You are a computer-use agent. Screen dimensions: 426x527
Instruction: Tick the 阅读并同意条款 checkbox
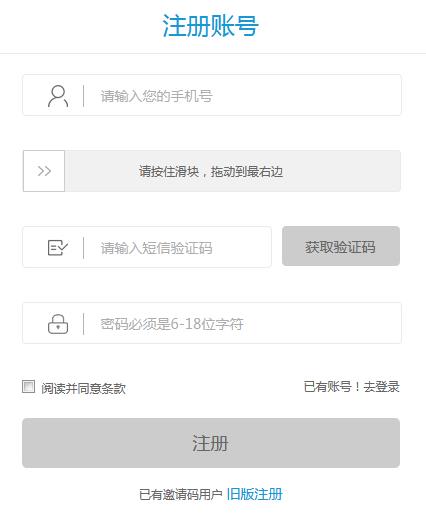(x=28, y=387)
